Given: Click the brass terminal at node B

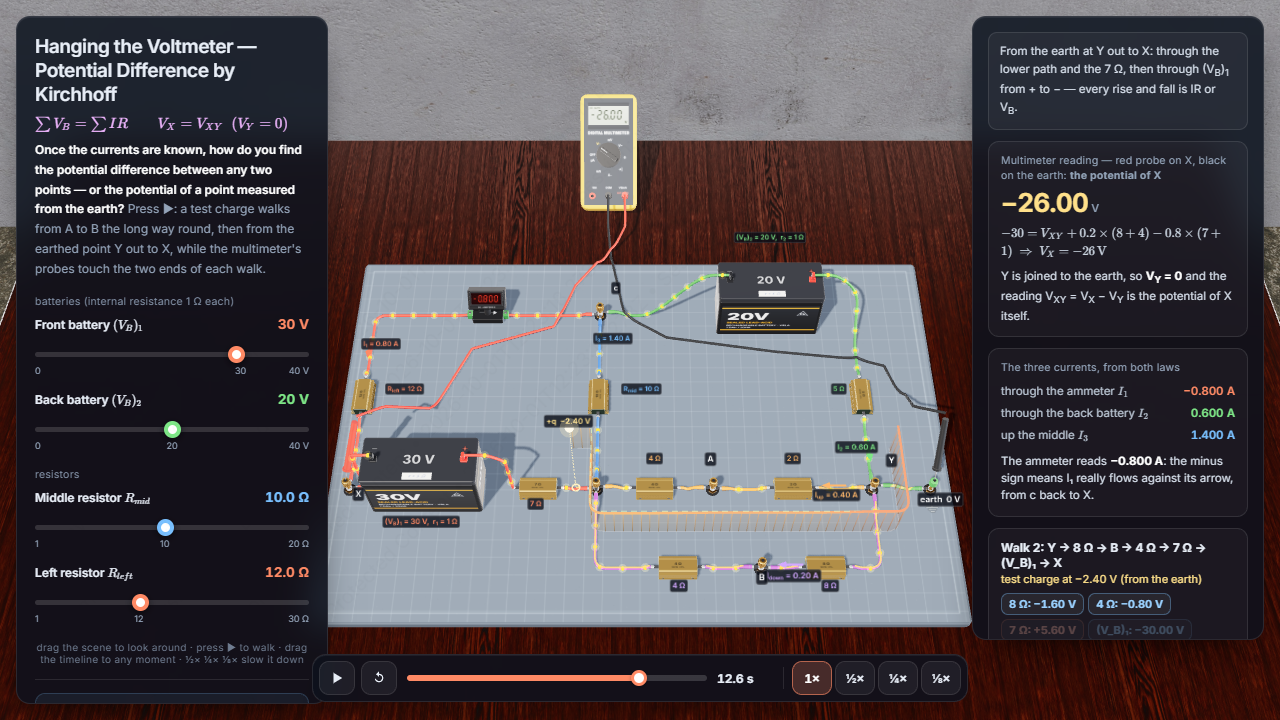Looking at the screenshot, I should coord(761,564).
